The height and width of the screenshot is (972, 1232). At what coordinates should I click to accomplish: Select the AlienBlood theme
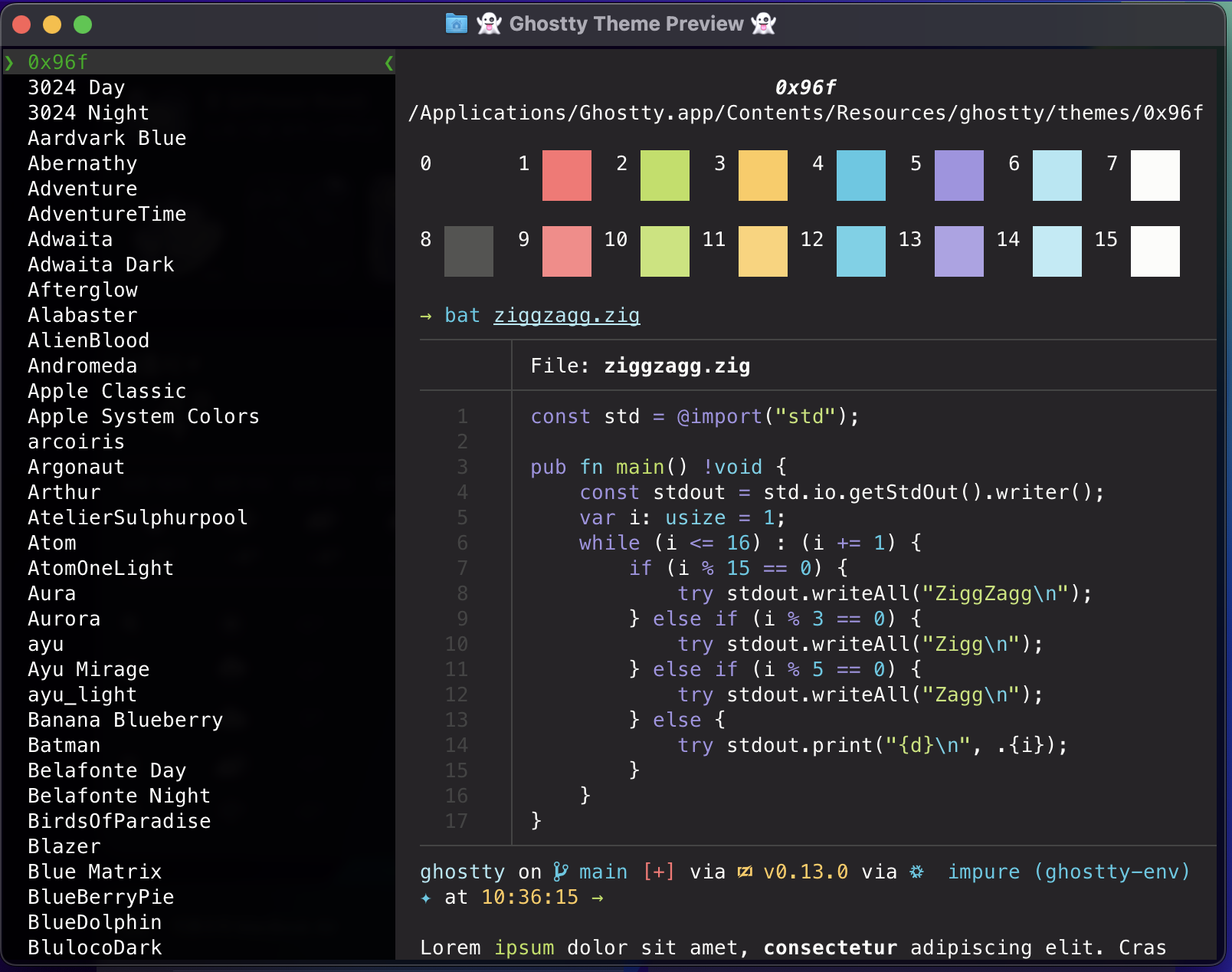88,340
